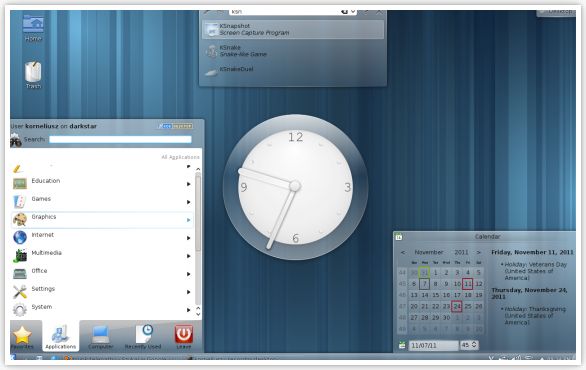Select November 24 in the calendar
Image resolution: width=586 pixels, height=370 pixels.
457,306
